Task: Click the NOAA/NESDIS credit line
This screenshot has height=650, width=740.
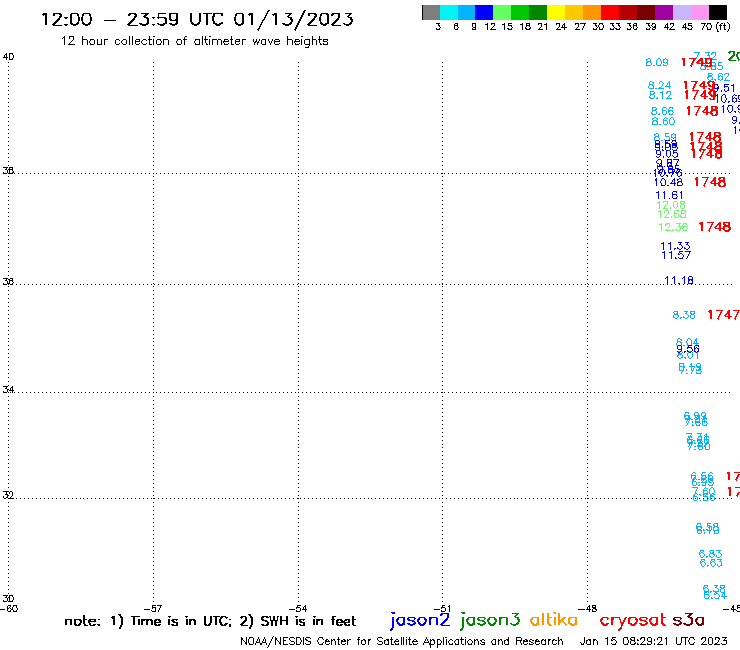Action: pyautogui.click(x=402, y=641)
